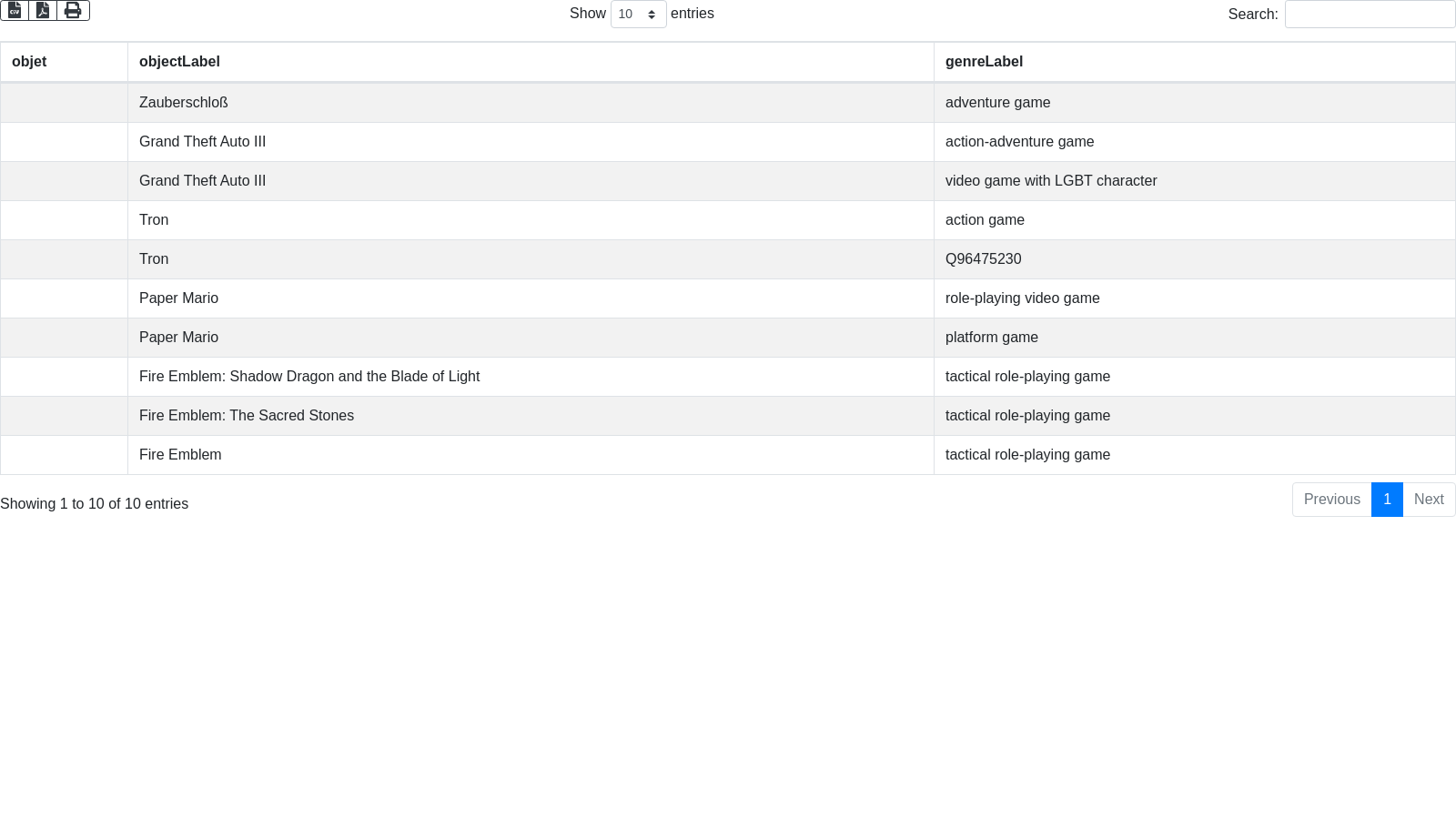Image resolution: width=1456 pixels, height=819 pixels.
Task: Select the Q96475230 genre cell
Action: coord(983,259)
